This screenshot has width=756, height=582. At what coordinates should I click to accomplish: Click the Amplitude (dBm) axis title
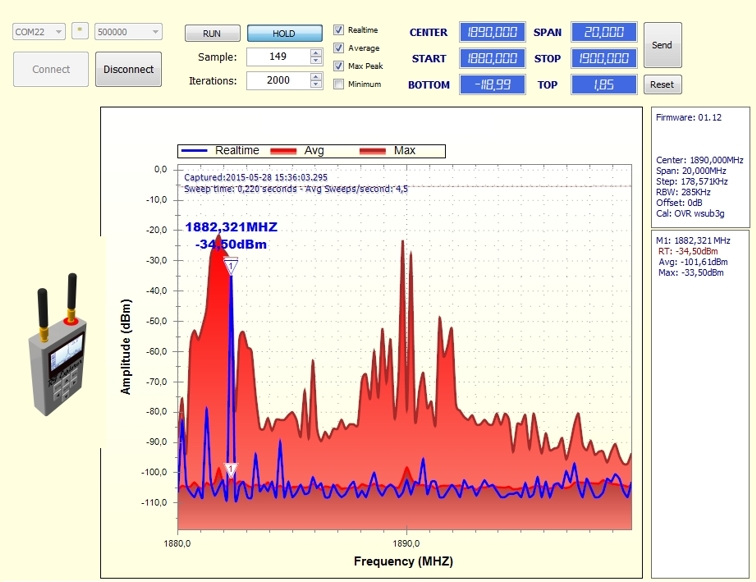point(126,347)
